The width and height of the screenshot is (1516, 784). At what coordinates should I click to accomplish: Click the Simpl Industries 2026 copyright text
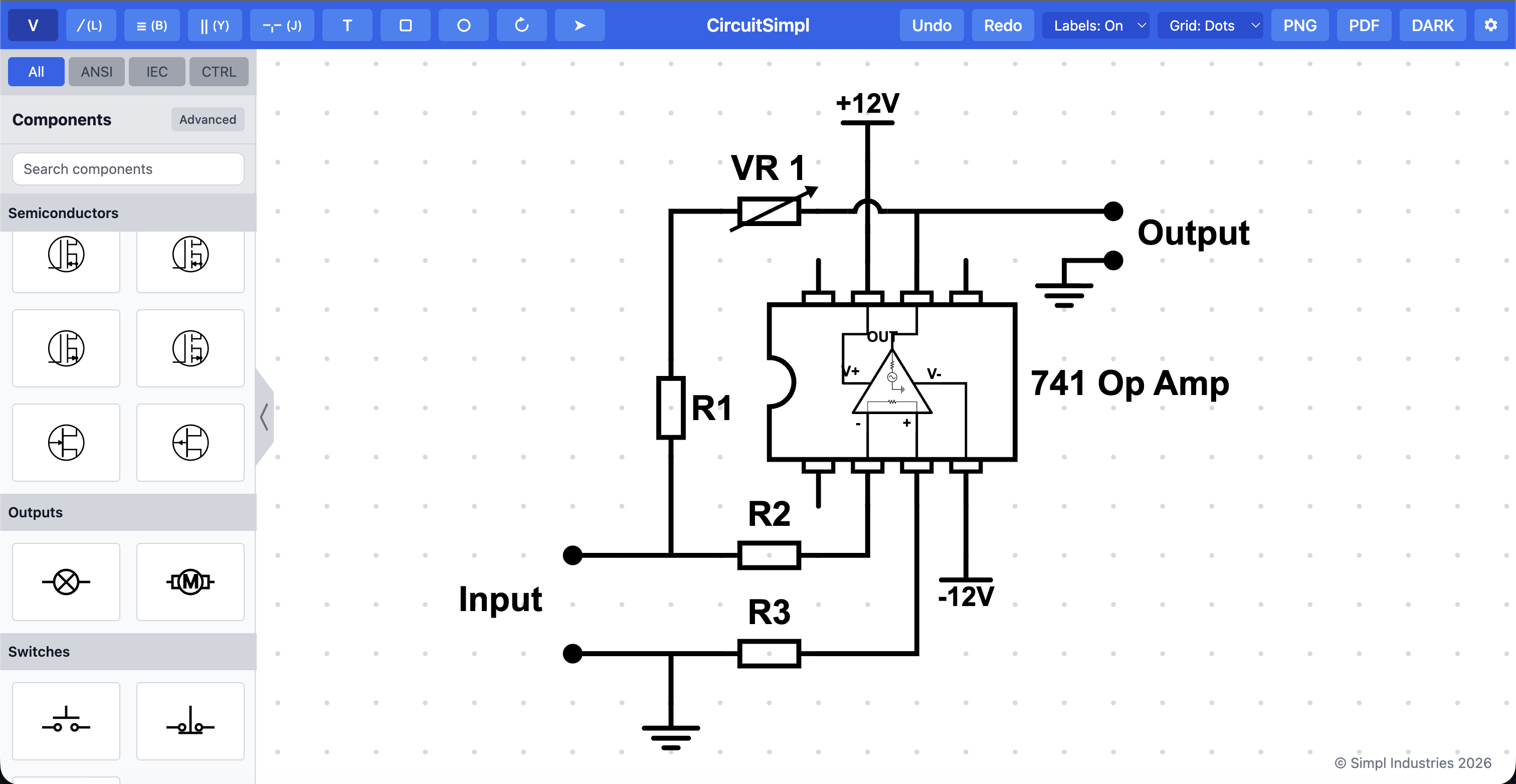pyautogui.click(x=1412, y=763)
